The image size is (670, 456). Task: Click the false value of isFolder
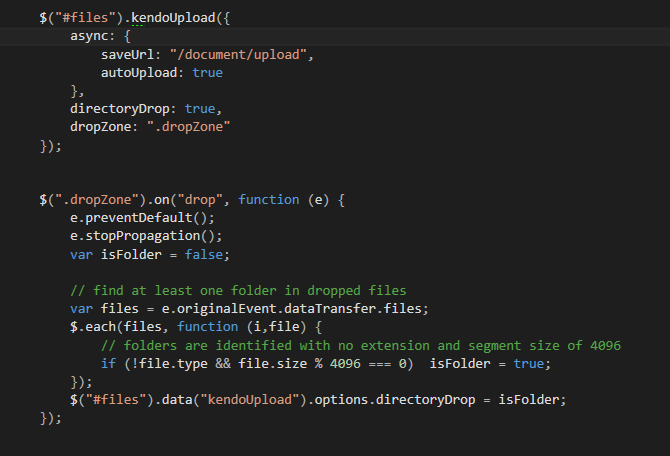point(204,255)
